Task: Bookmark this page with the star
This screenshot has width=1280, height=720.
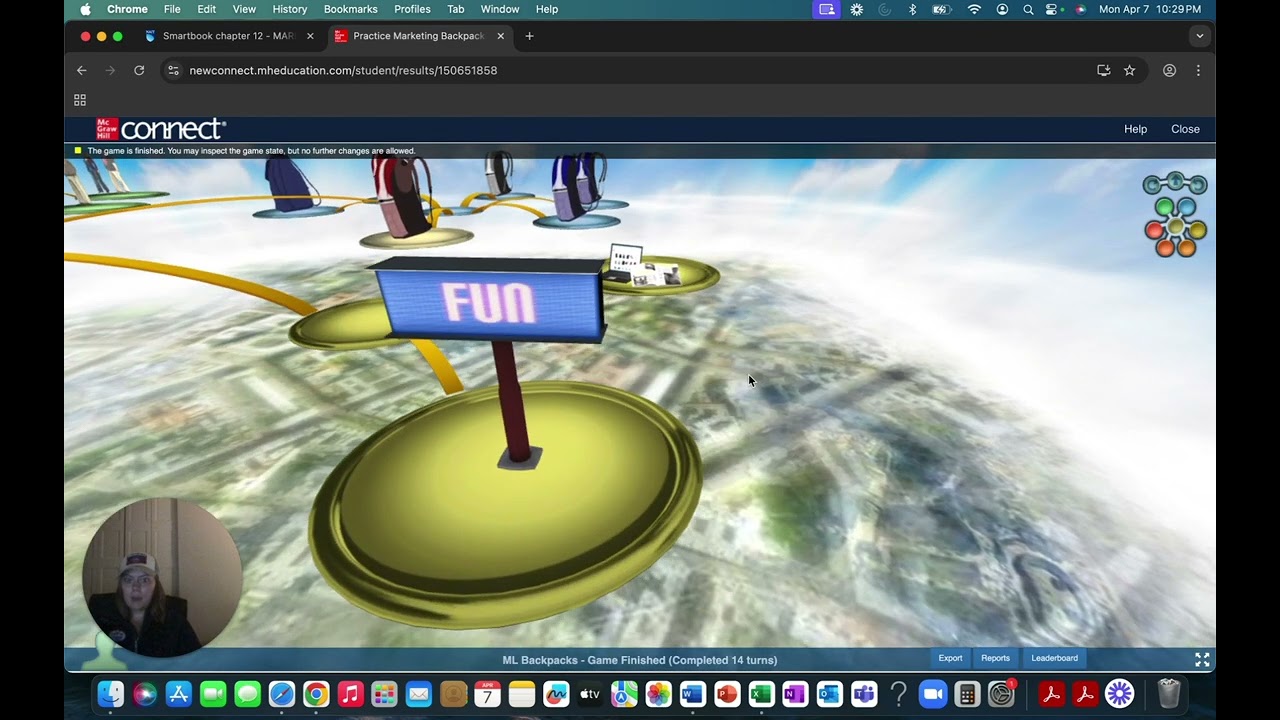Action: pos(1129,70)
